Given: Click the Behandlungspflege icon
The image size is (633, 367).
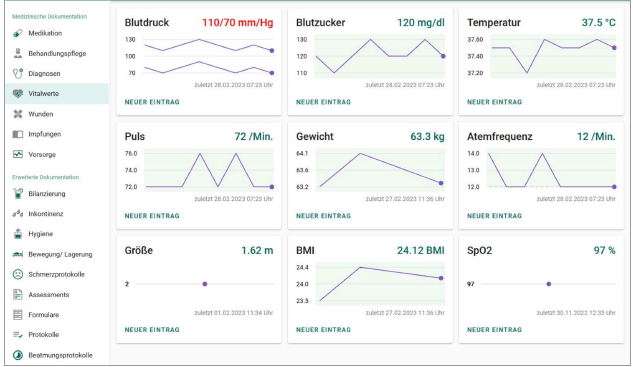Looking at the screenshot, I should (x=18, y=53).
